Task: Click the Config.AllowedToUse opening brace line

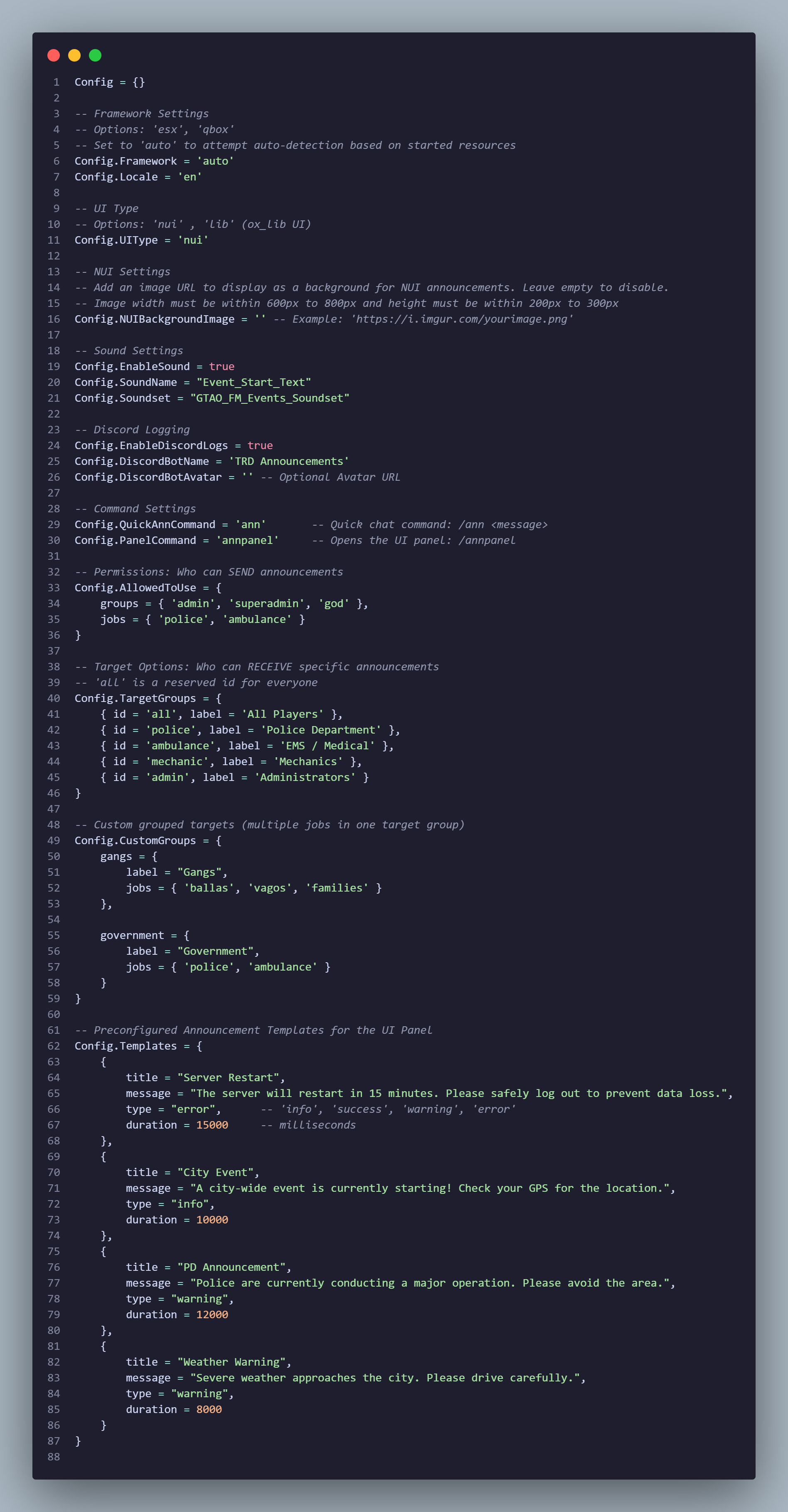Action: [x=148, y=588]
